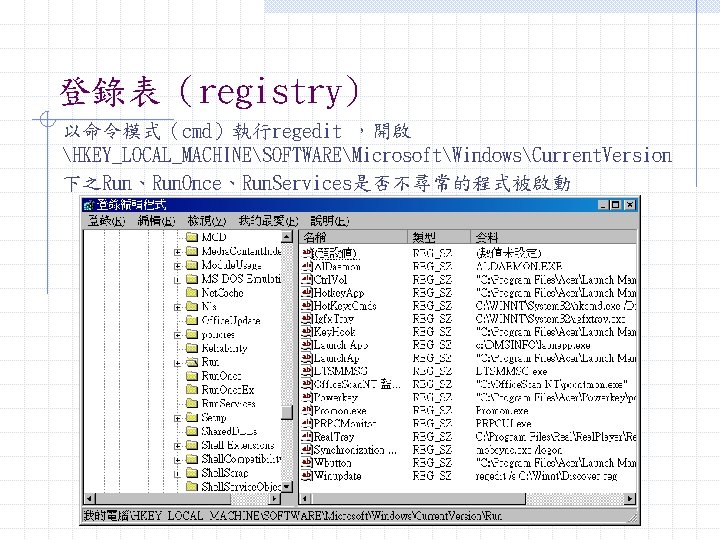Expand the Setup tree node
The image size is (720, 540).
(x=178, y=418)
